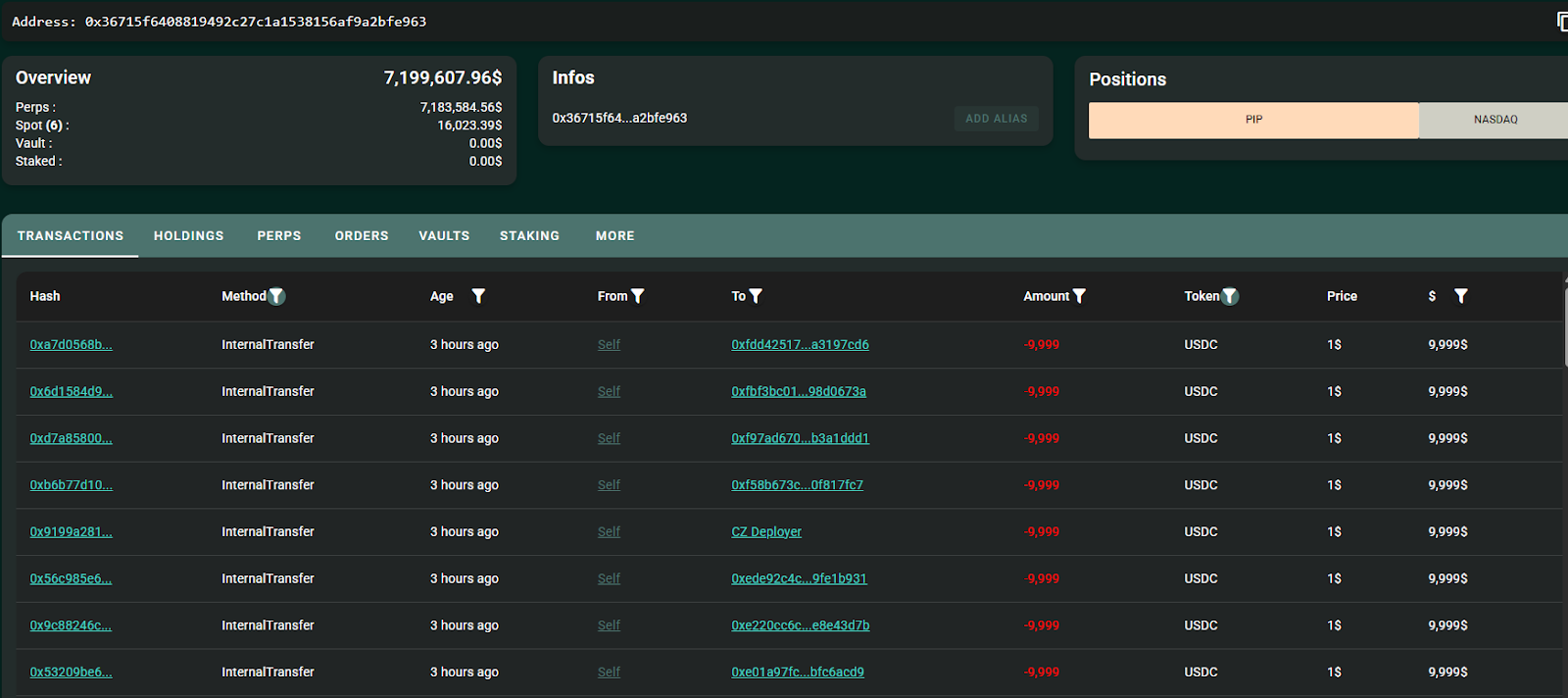The image size is (1568, 698).
Task: Go to the Vaults tab
Action: coord(444,236)
